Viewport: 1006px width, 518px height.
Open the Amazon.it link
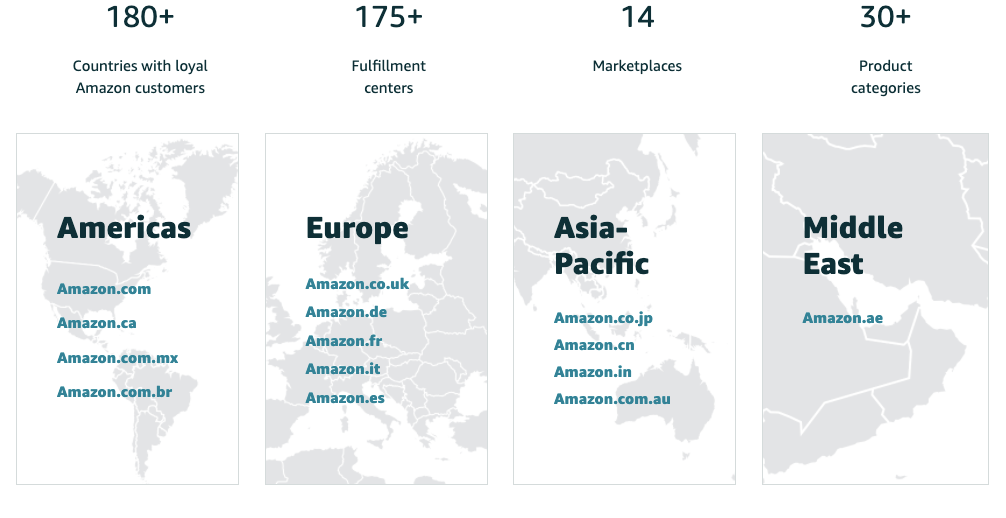point(343,369)
